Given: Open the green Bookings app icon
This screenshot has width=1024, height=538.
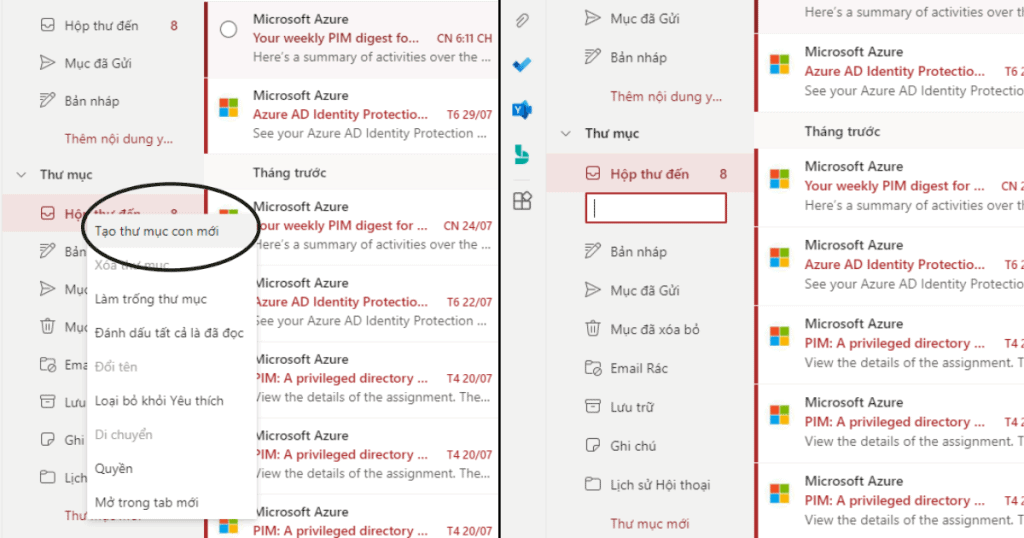Looking at the screenshot, I should point(522,155).
